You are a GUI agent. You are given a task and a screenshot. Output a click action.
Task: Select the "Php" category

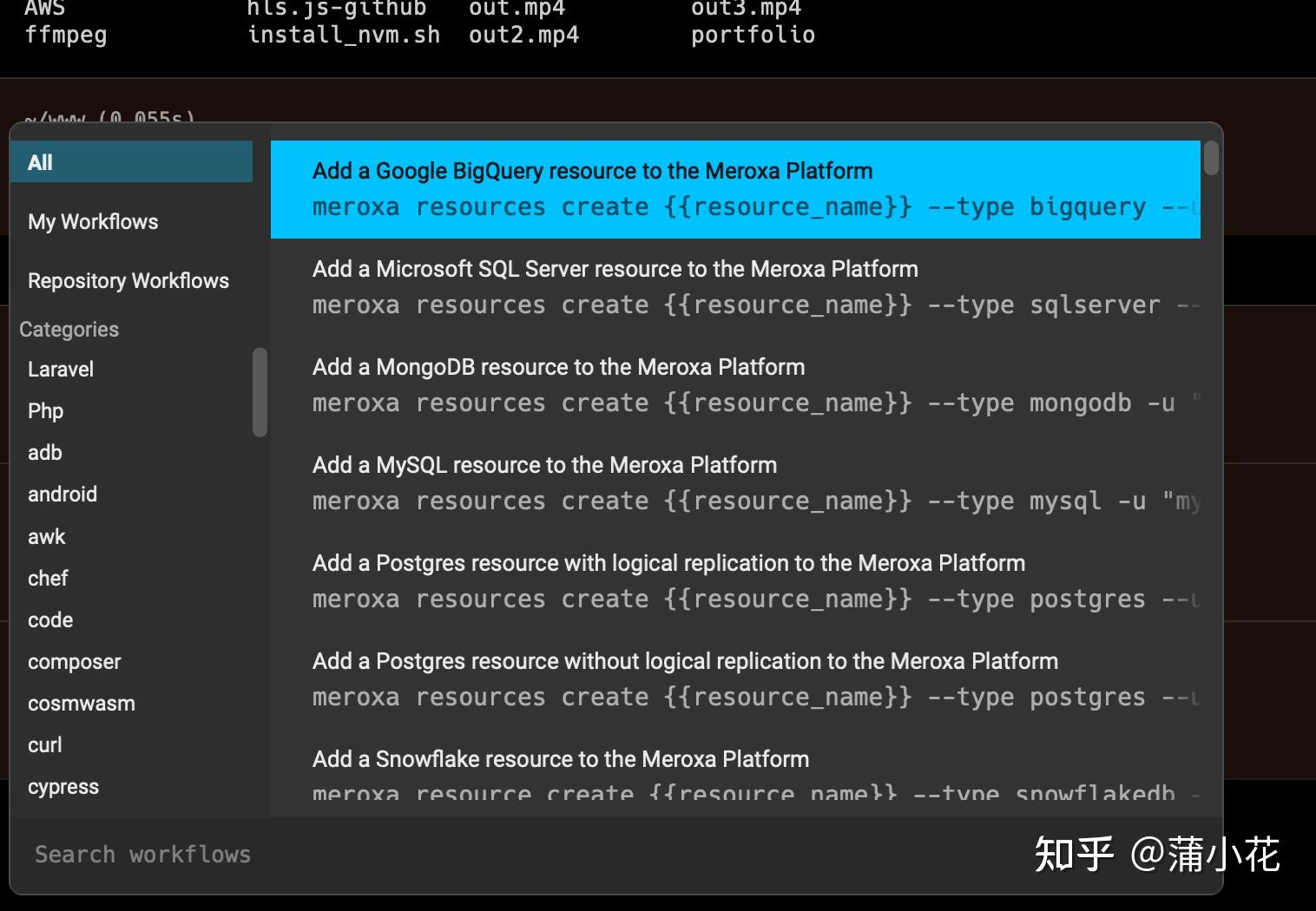pos(45,410)
